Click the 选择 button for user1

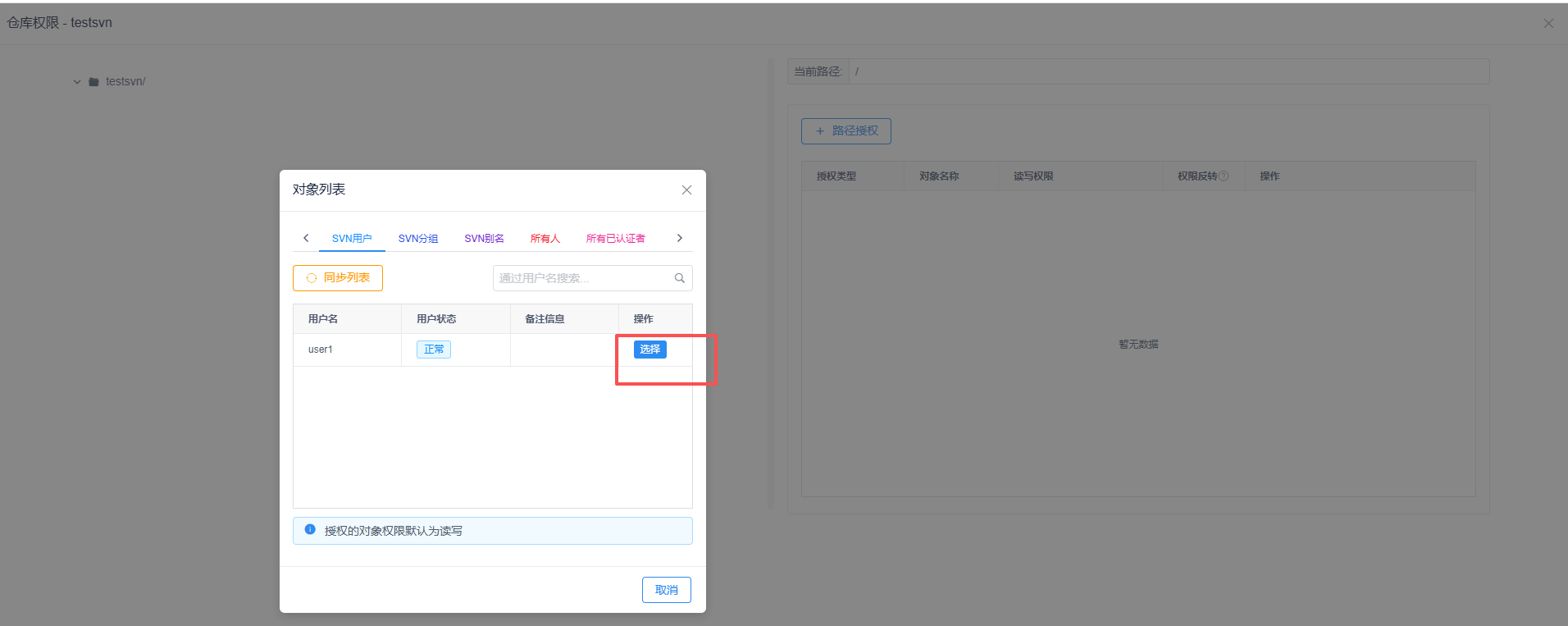[x=650, y=350]
